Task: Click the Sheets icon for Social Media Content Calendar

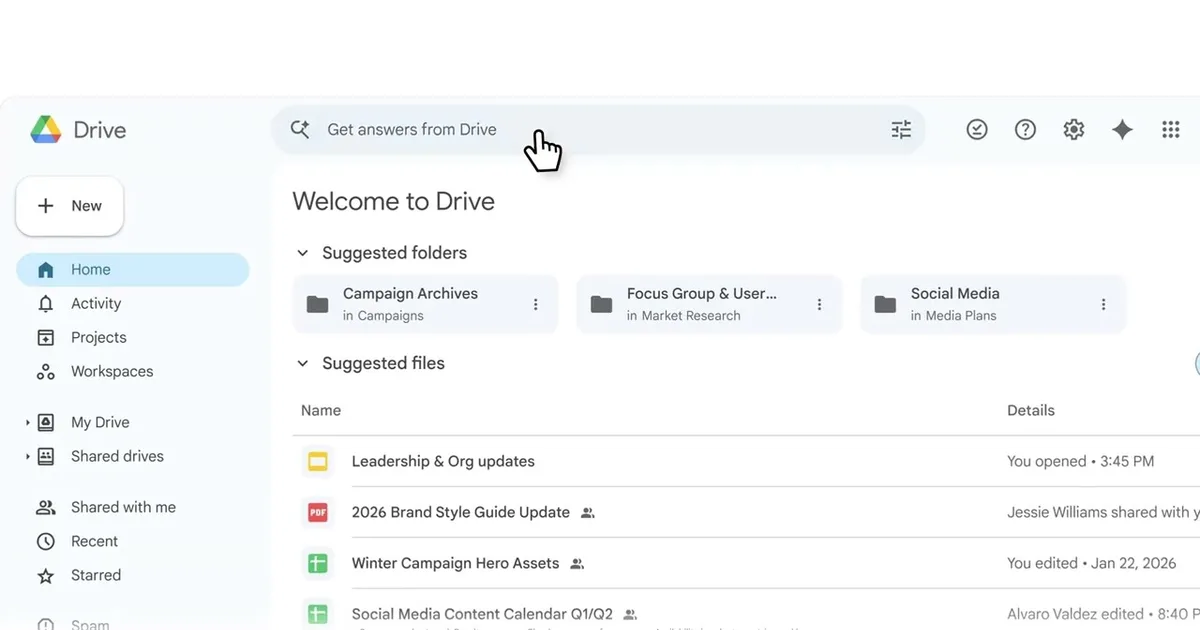Action: pos(317,614)
